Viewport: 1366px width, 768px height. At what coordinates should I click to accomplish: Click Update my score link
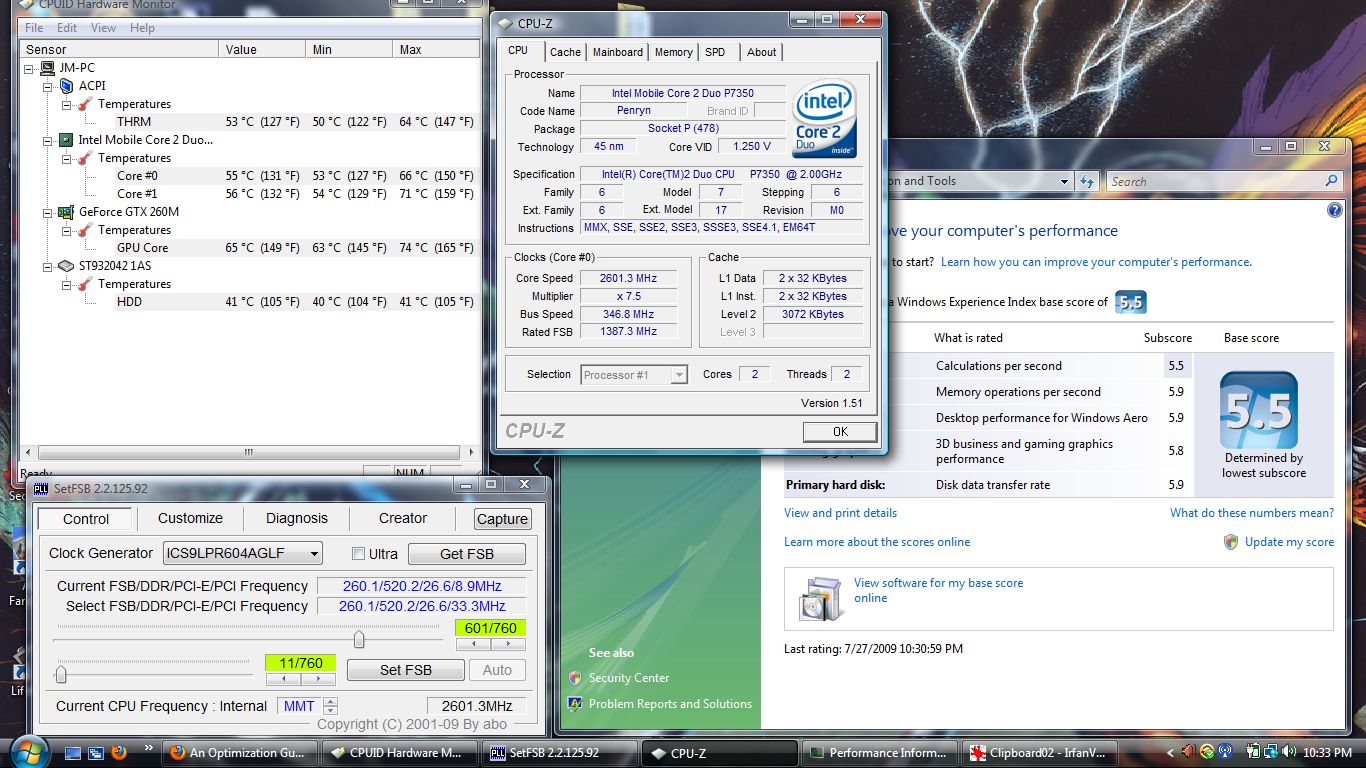1289,542
